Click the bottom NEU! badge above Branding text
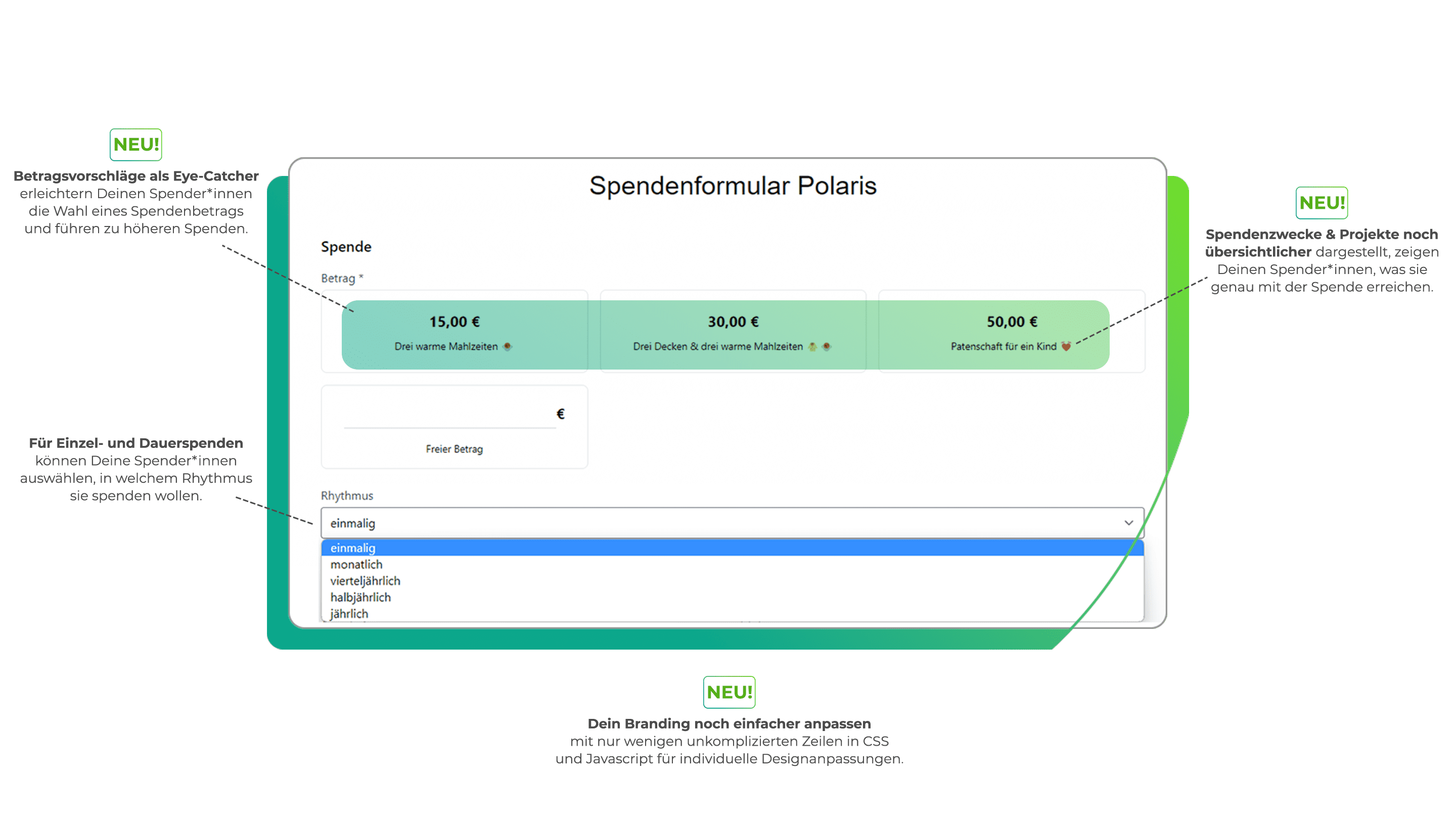Viewport: 1456px width, 819px height. click(729, 691)
